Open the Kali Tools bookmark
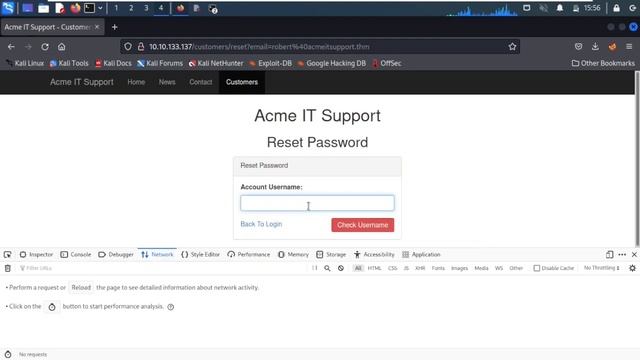 (x=69, y=63)
